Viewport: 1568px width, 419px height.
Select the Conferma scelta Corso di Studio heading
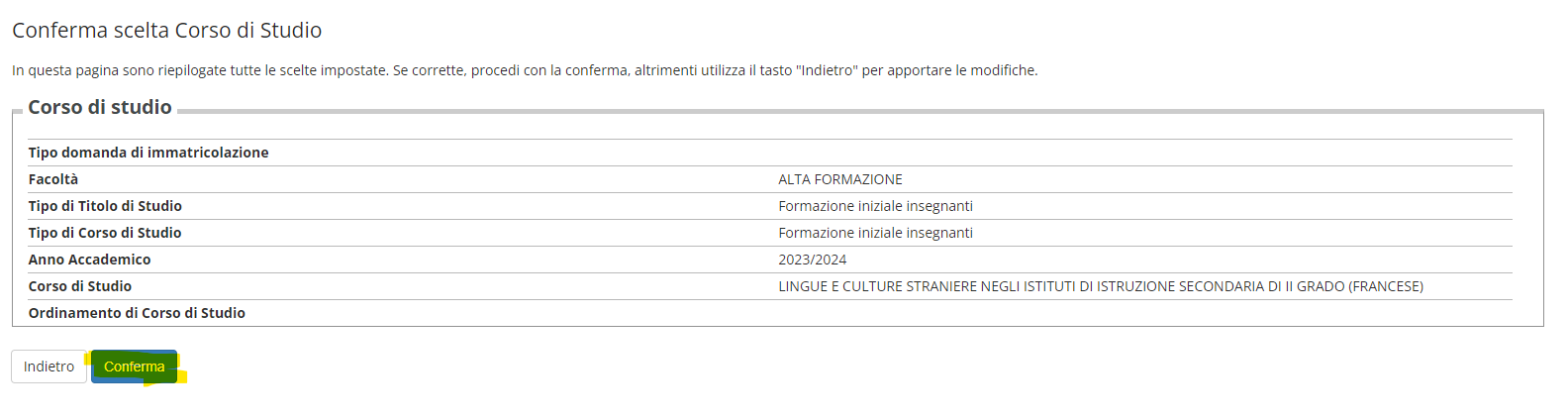pos(166,30)
